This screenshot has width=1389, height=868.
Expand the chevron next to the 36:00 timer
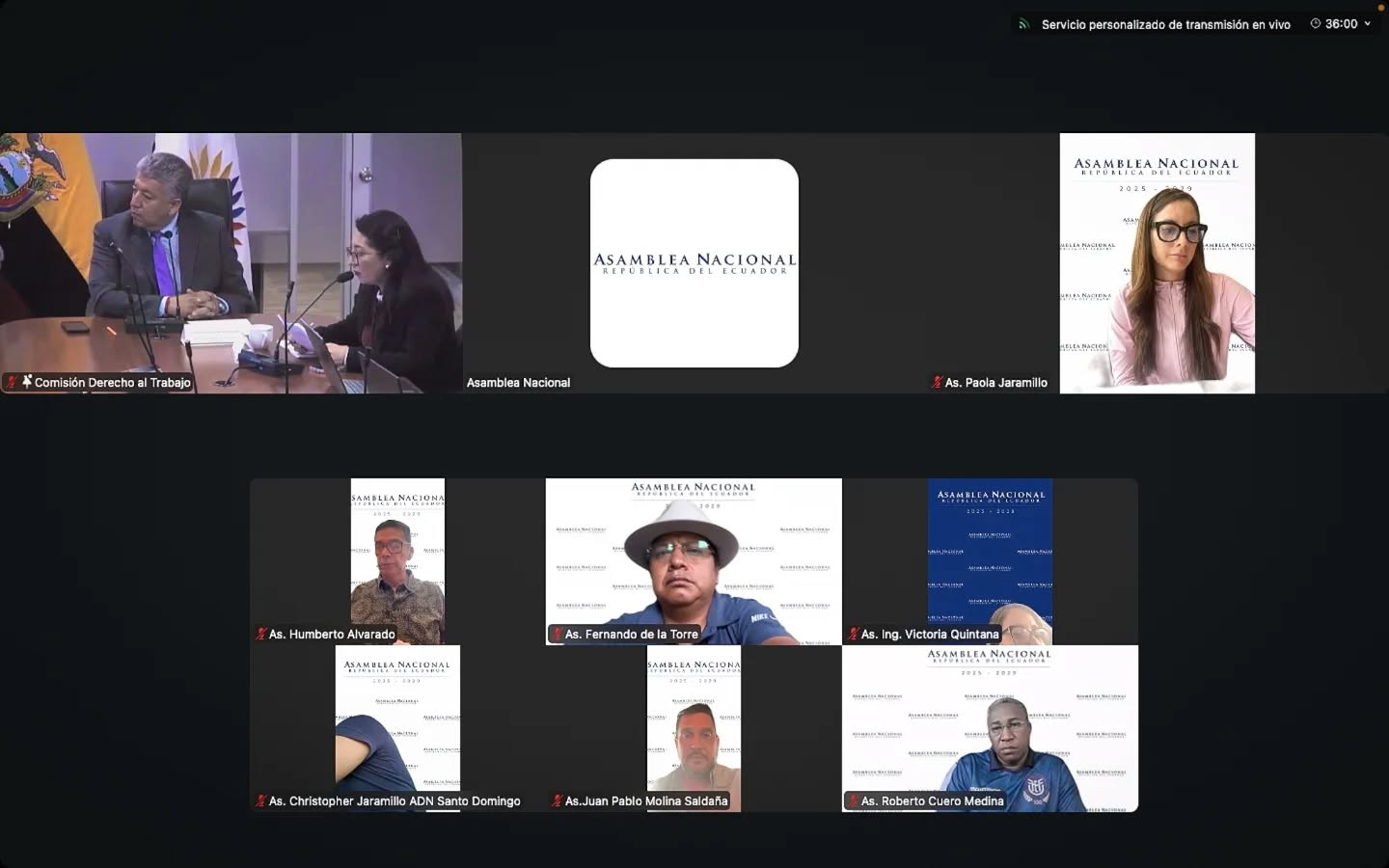coord(1367,24)
